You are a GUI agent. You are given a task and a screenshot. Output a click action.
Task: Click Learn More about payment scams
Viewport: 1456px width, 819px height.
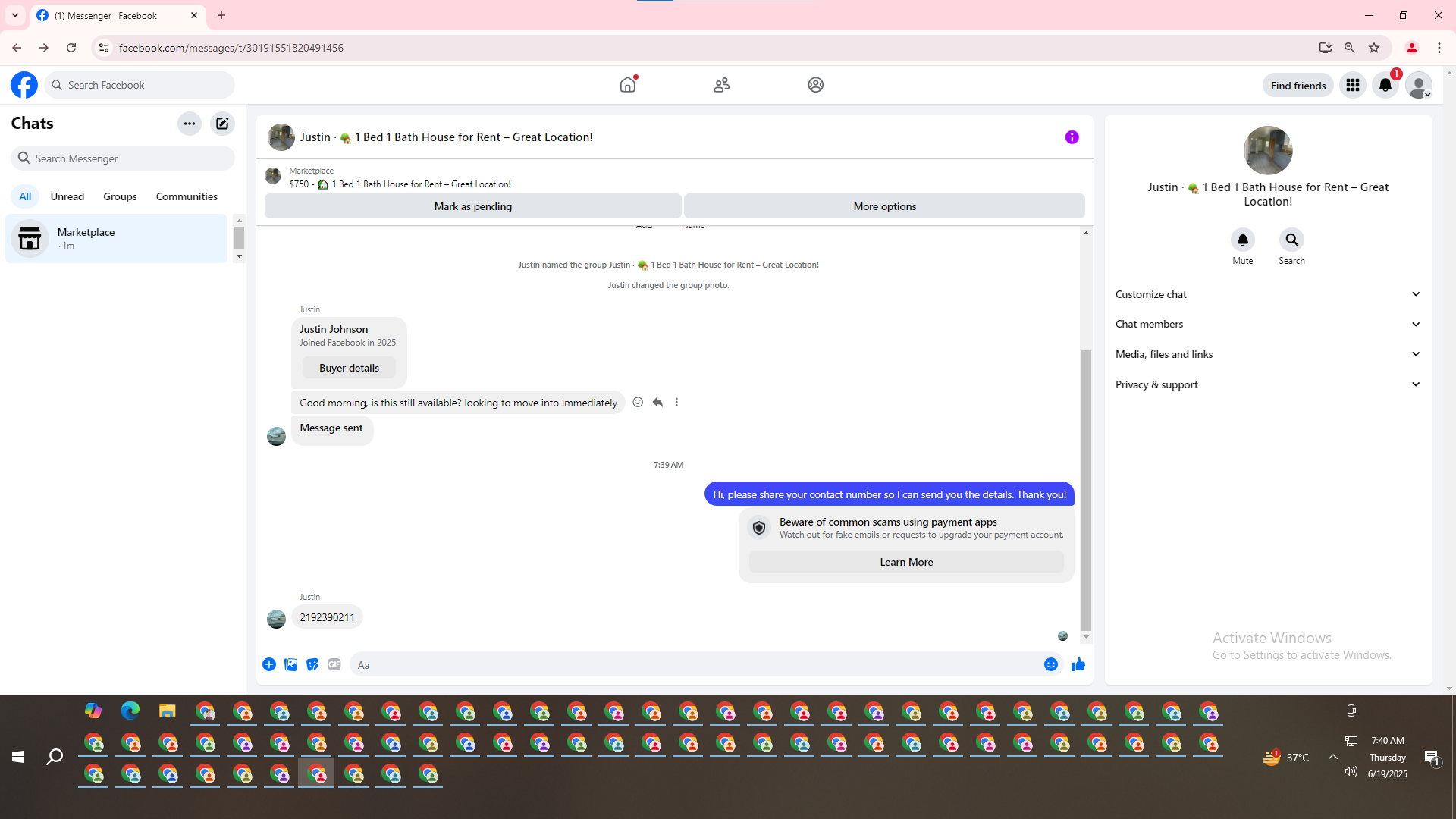coord(906,562)
